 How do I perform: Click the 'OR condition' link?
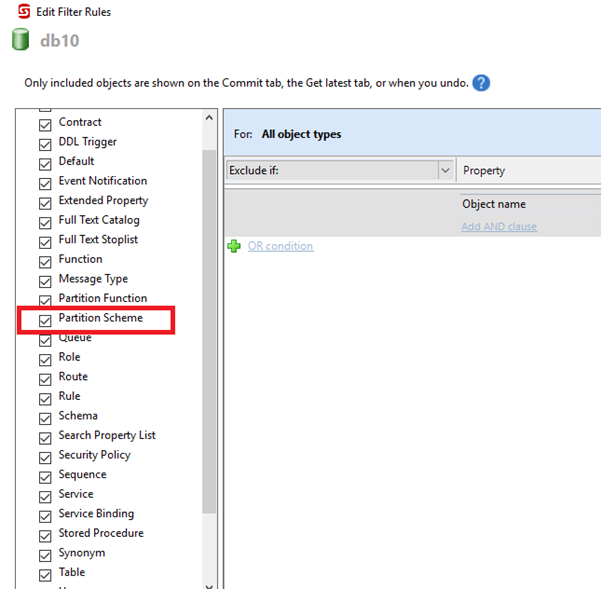tap(280, 246)
